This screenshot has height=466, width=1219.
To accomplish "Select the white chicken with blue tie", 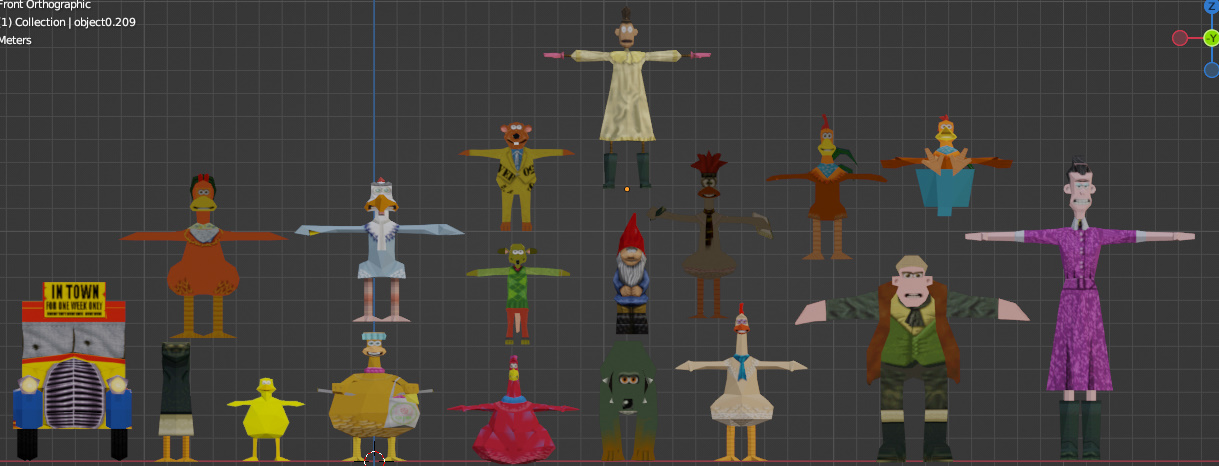I will tap(741, 385).
